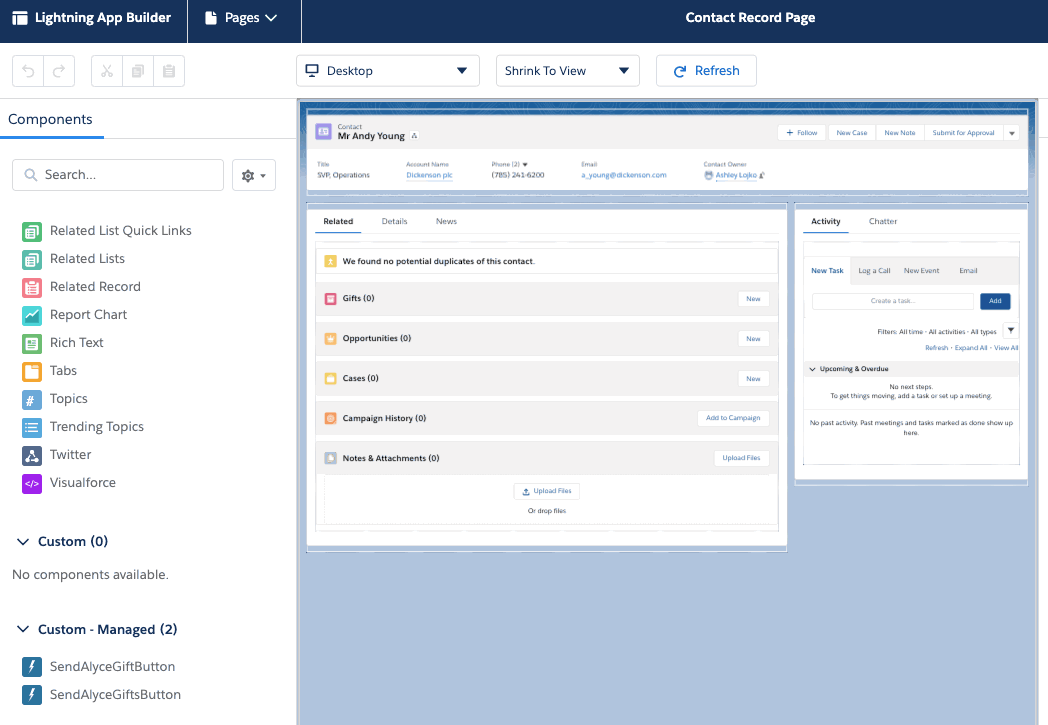Viewport: 1048px width, 725px height.
Task: Click the Paste clipboard icon
Action: (x=169, y=71)
